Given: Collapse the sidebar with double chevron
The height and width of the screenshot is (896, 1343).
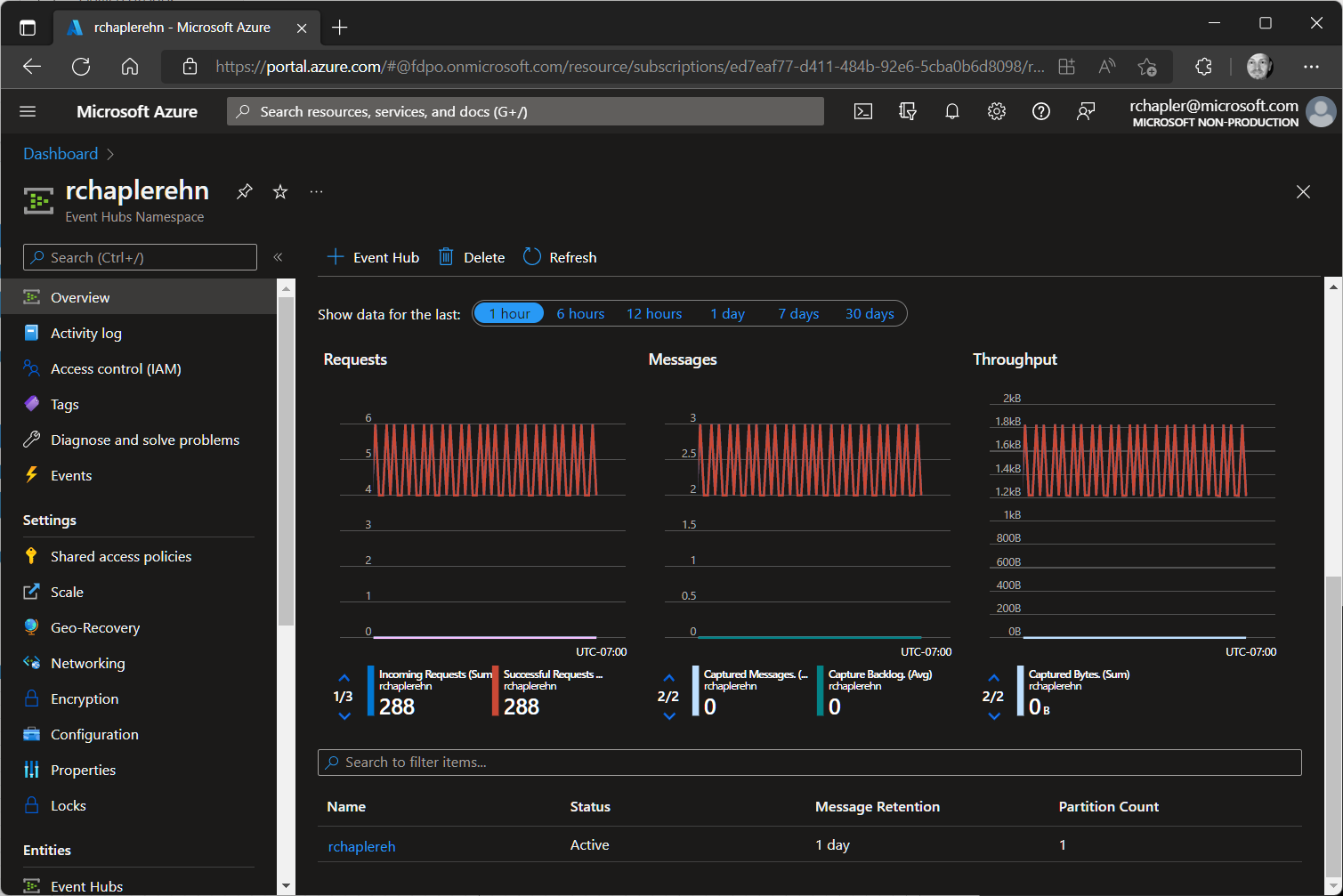Looking at the screenshot, I should click(277, 256).
